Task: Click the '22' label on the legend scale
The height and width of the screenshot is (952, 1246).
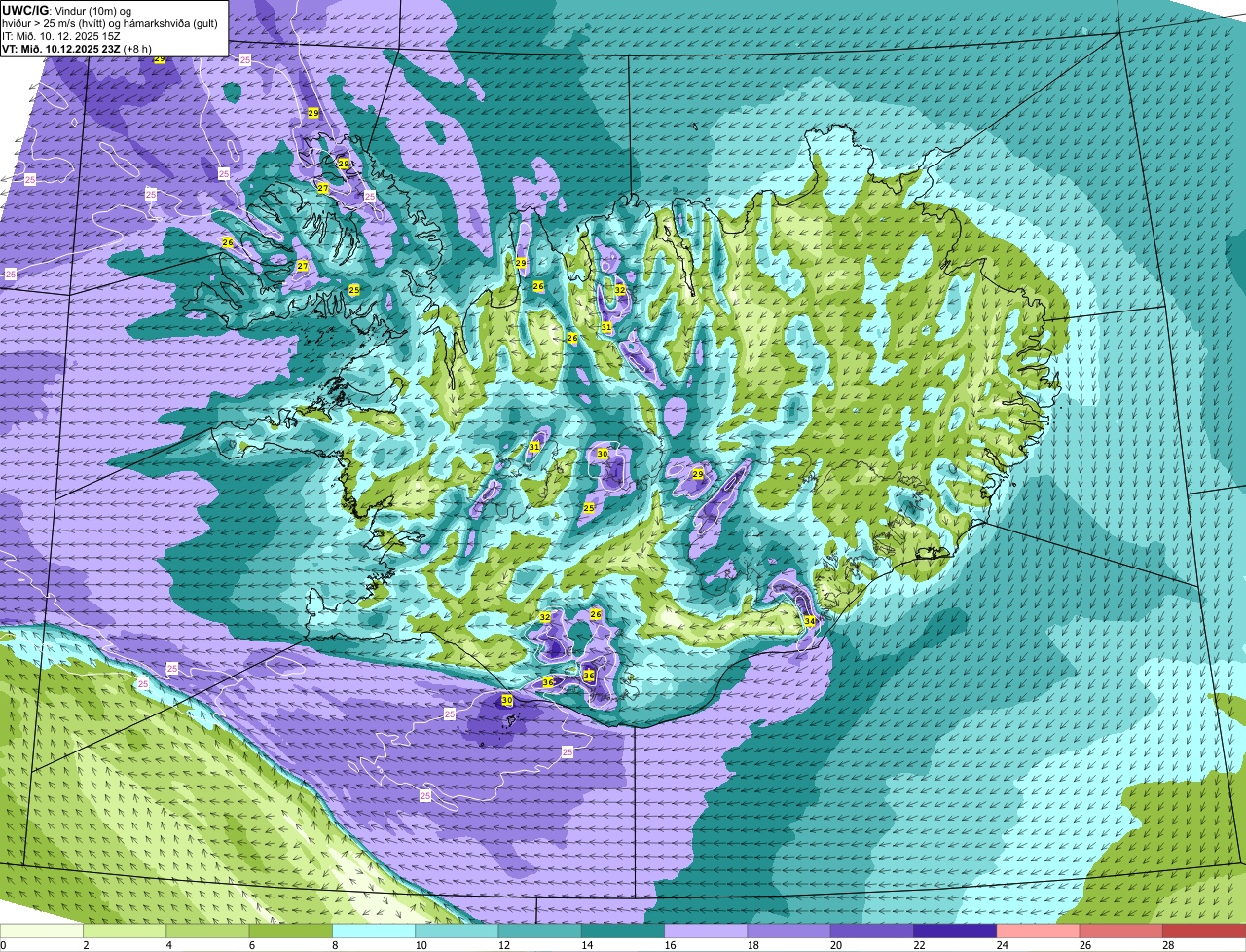Action: pyautogui.click(x=918, y=945)
